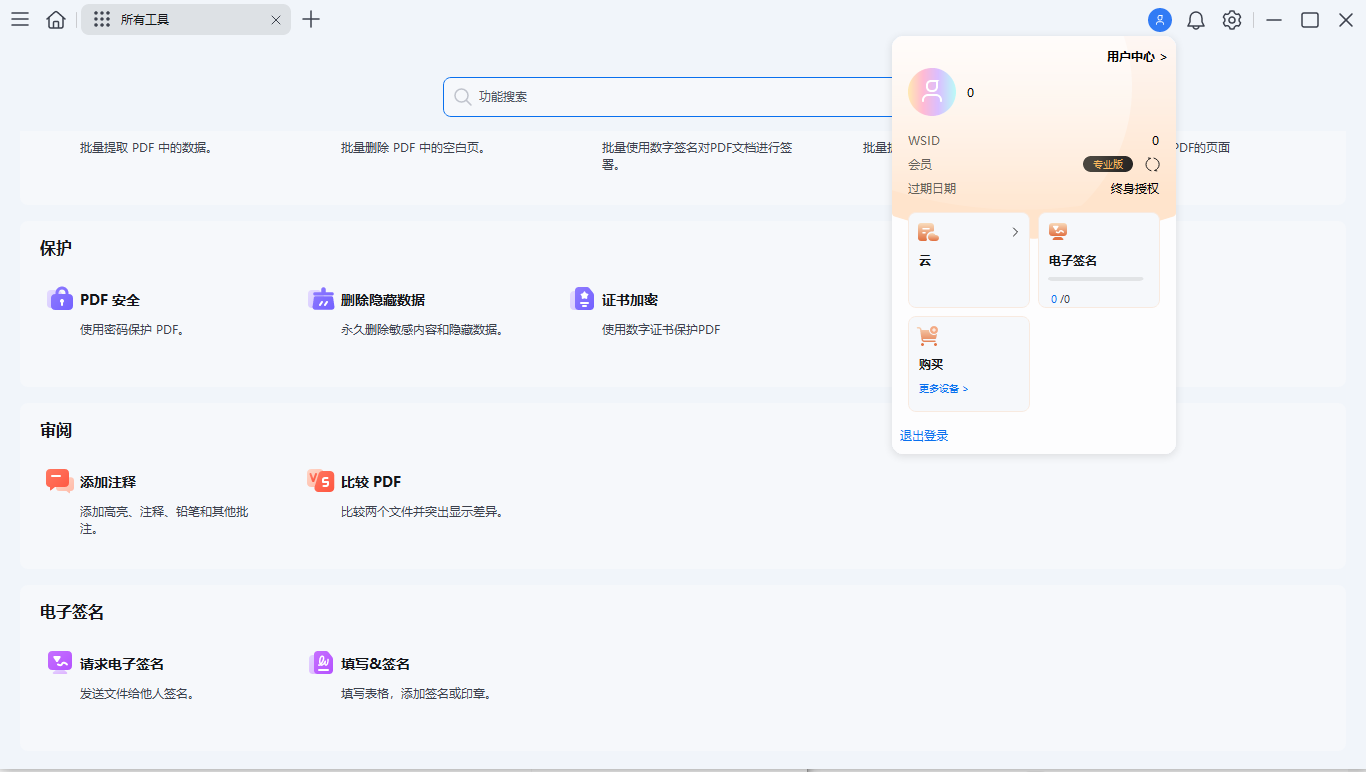The width and height of the screenshot is (1366, 772).
Task: Open 用户中心 user center page
Action: point(1135,57)
